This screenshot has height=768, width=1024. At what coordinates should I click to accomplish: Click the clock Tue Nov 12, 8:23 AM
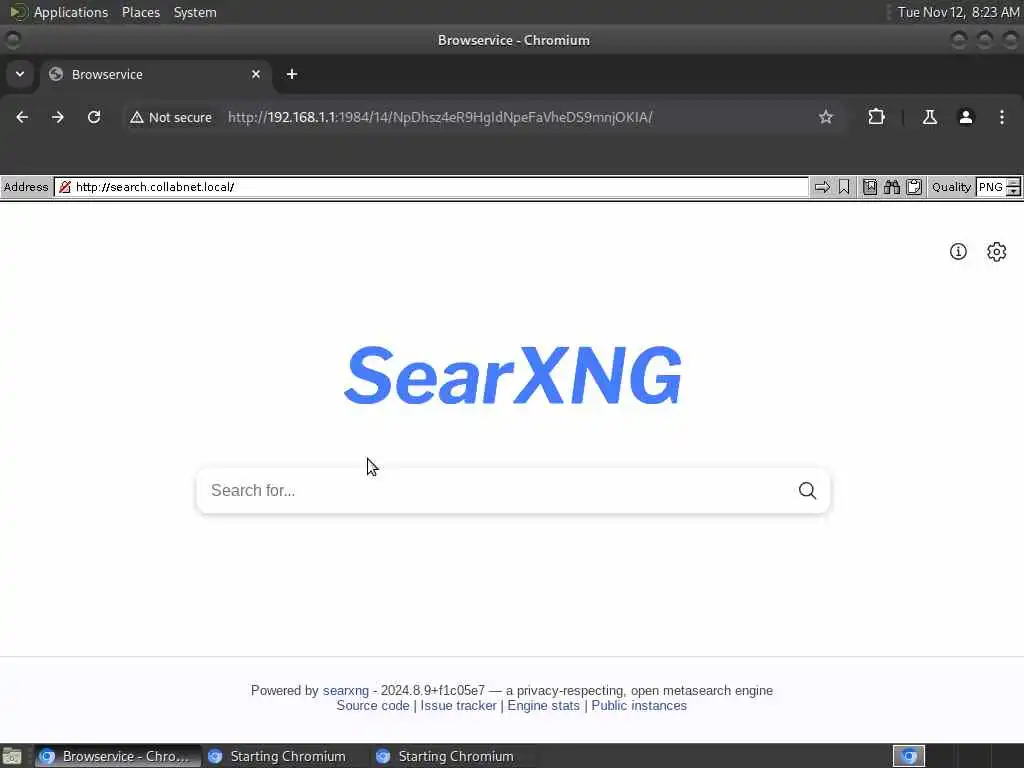pyautogui.click(x=958, y=12)
